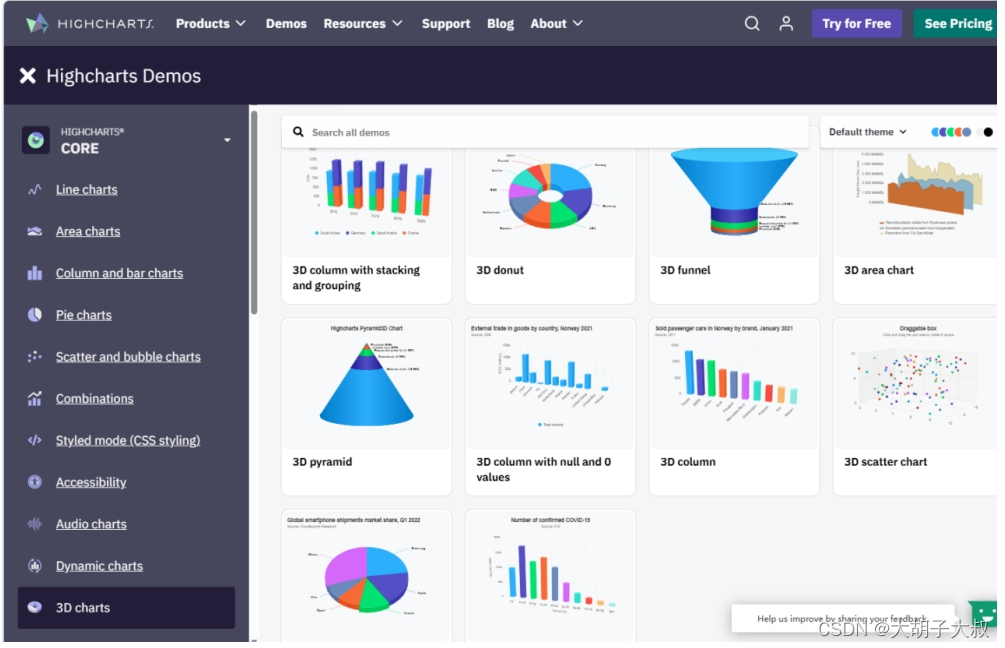The height and width of the screenshot is (648, 1005).
Task: Click the magnifier icon in demo search
Action: coord(298,132)
